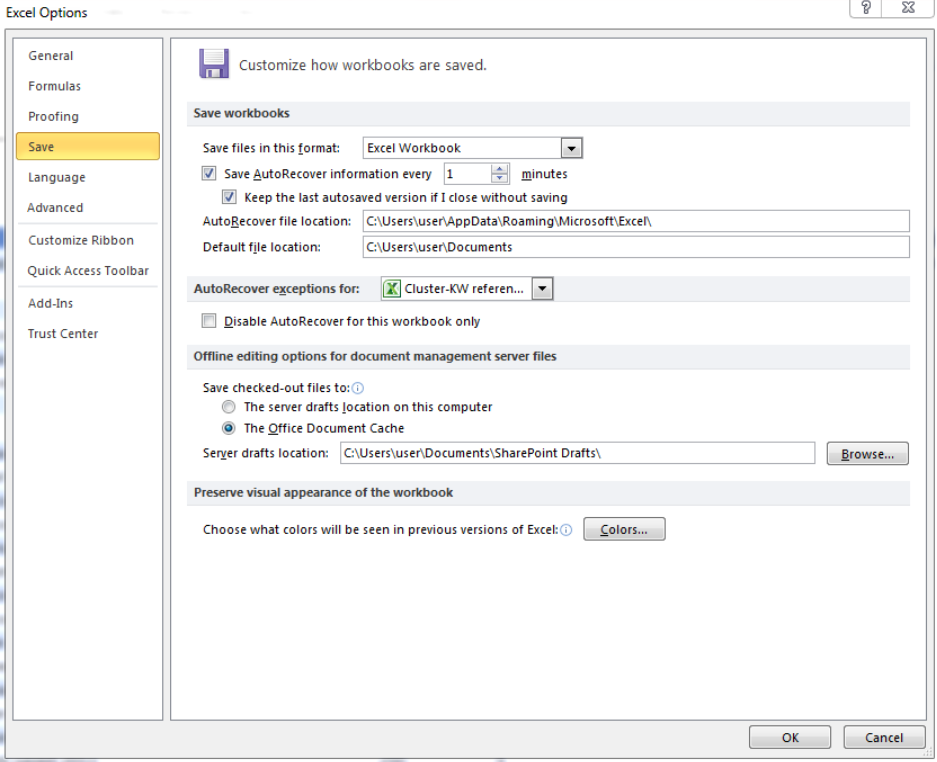The image size is (937, 762).
Task: Toggle Save AutoRecover information checkbox
Action: (x=209, y=173)
